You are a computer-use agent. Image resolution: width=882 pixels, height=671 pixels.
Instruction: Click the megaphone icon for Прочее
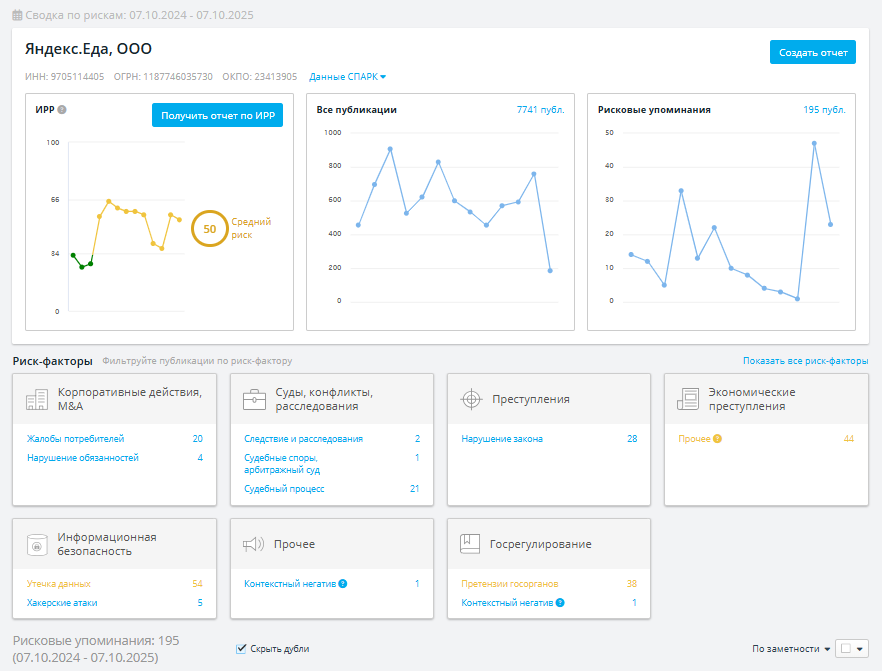254,544
